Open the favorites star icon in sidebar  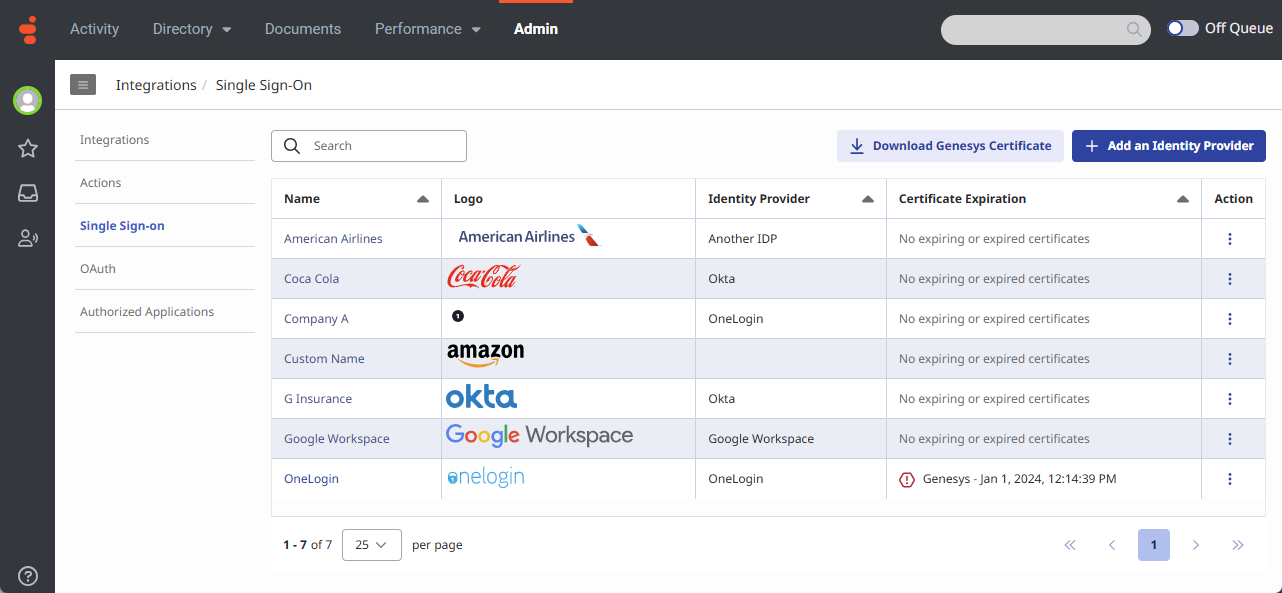pyautogui.click(x=28, y=149)
